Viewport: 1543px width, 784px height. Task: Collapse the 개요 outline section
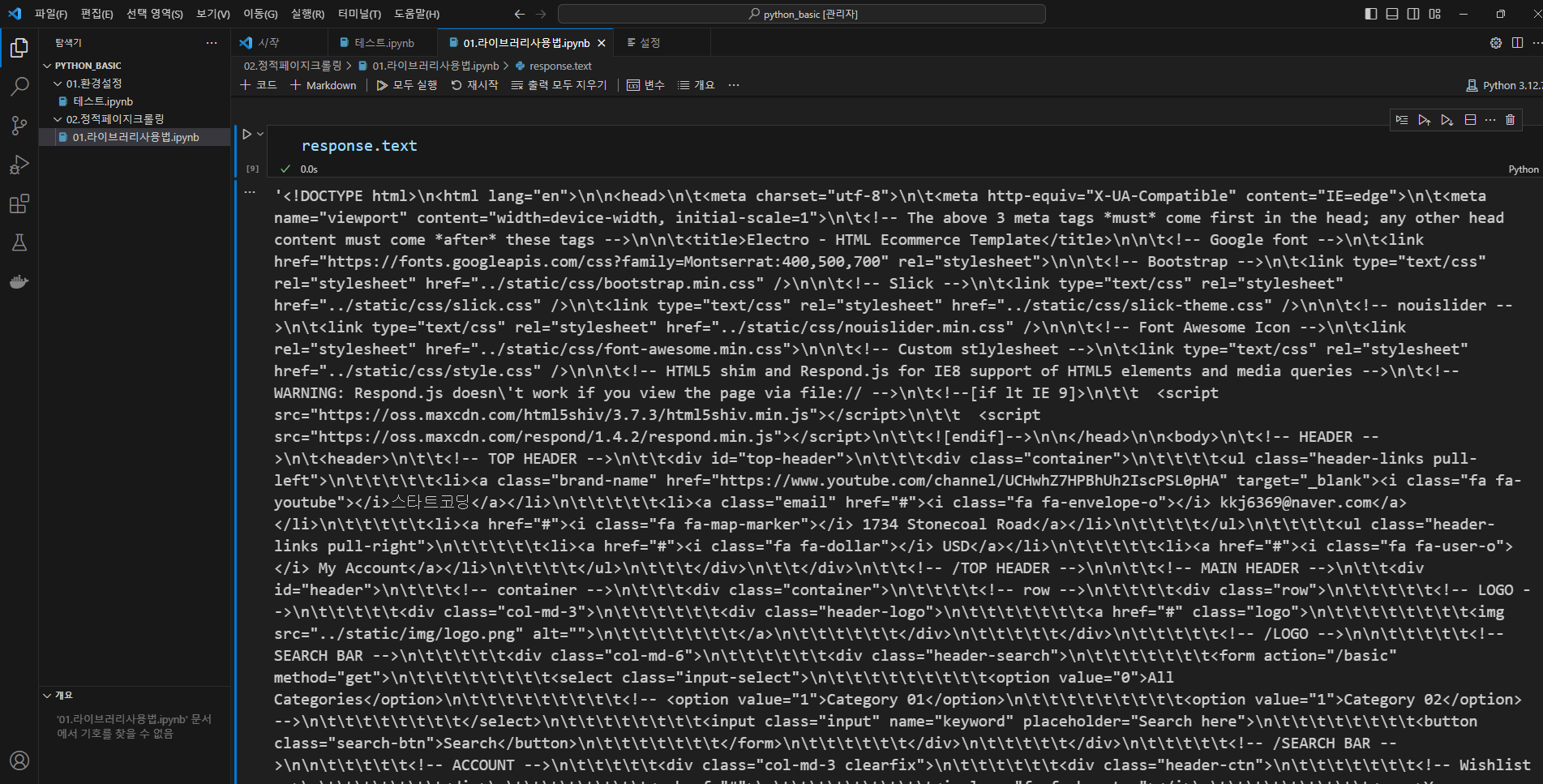pyautogui.click(x=47, y=696)
